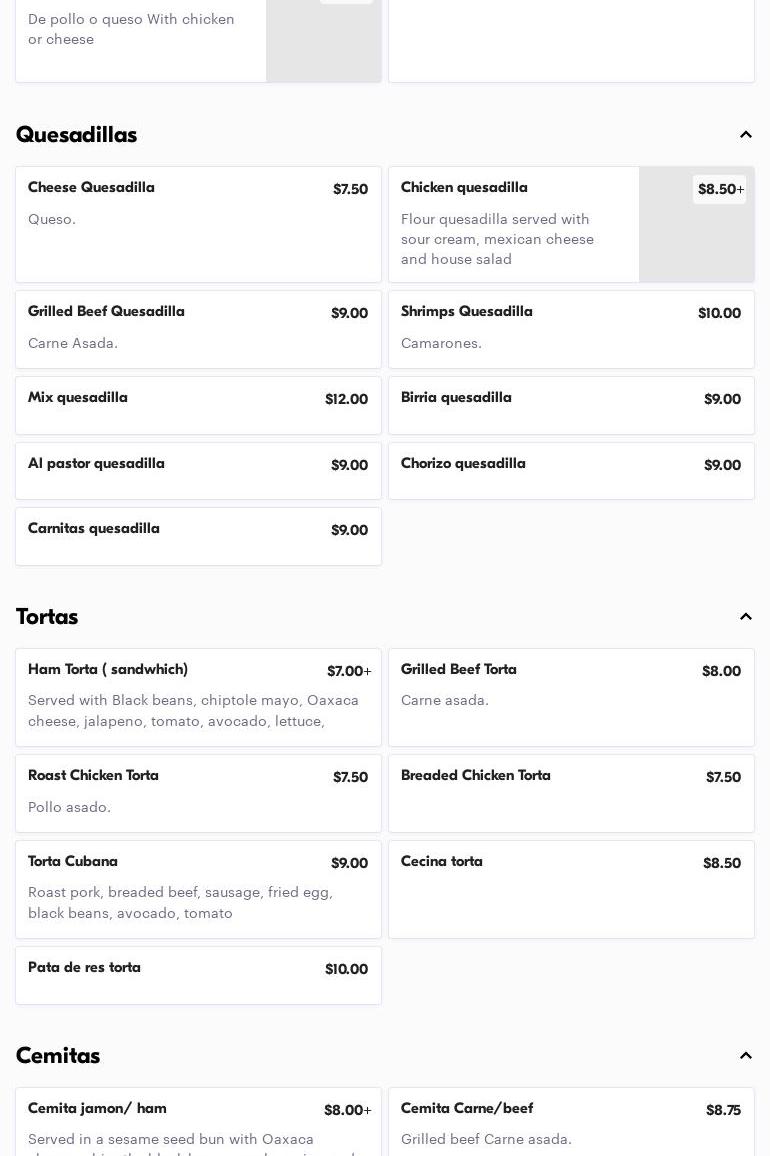Select the Mix quesadilla card
Screen dimensions: 770x1156
click(x=198, y=405)
